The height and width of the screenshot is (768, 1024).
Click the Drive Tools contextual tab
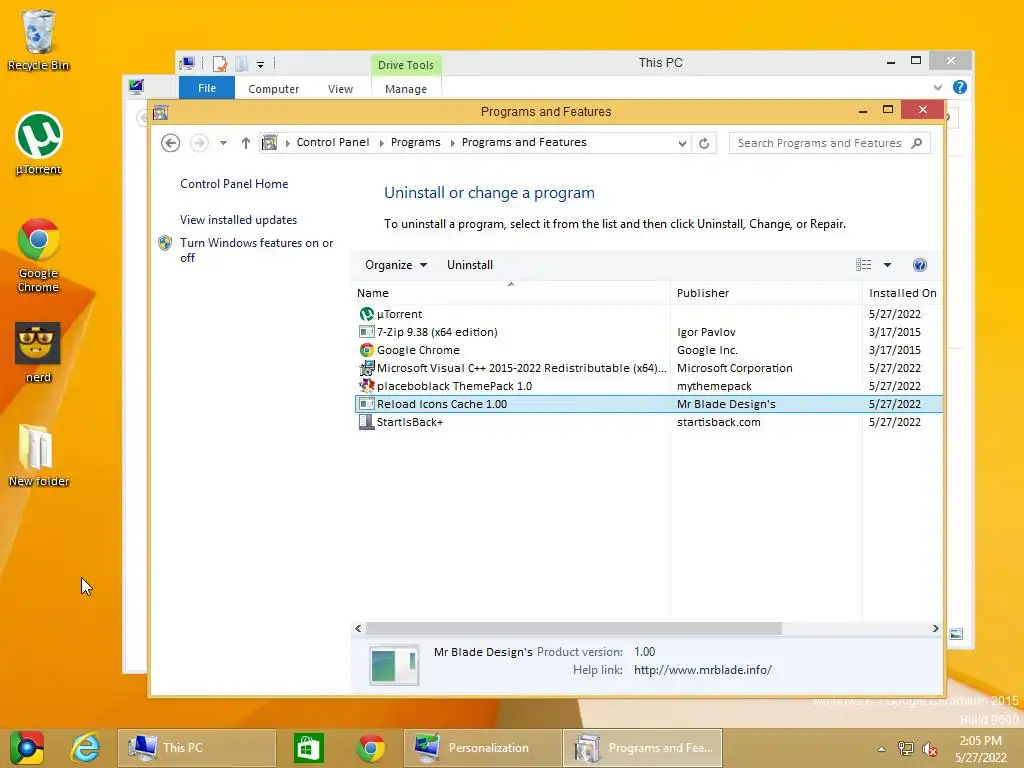(x=406, y=65)
